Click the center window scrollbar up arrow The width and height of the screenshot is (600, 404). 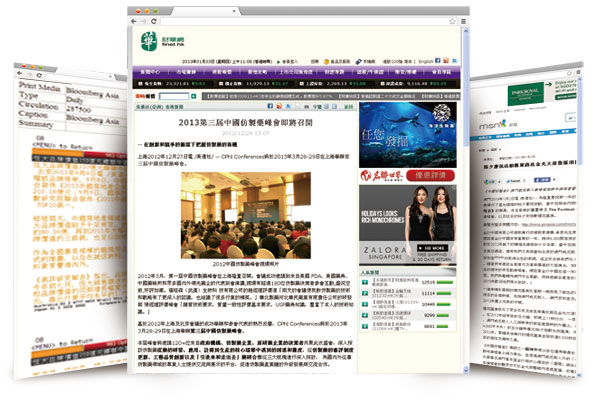click(465, 31)
